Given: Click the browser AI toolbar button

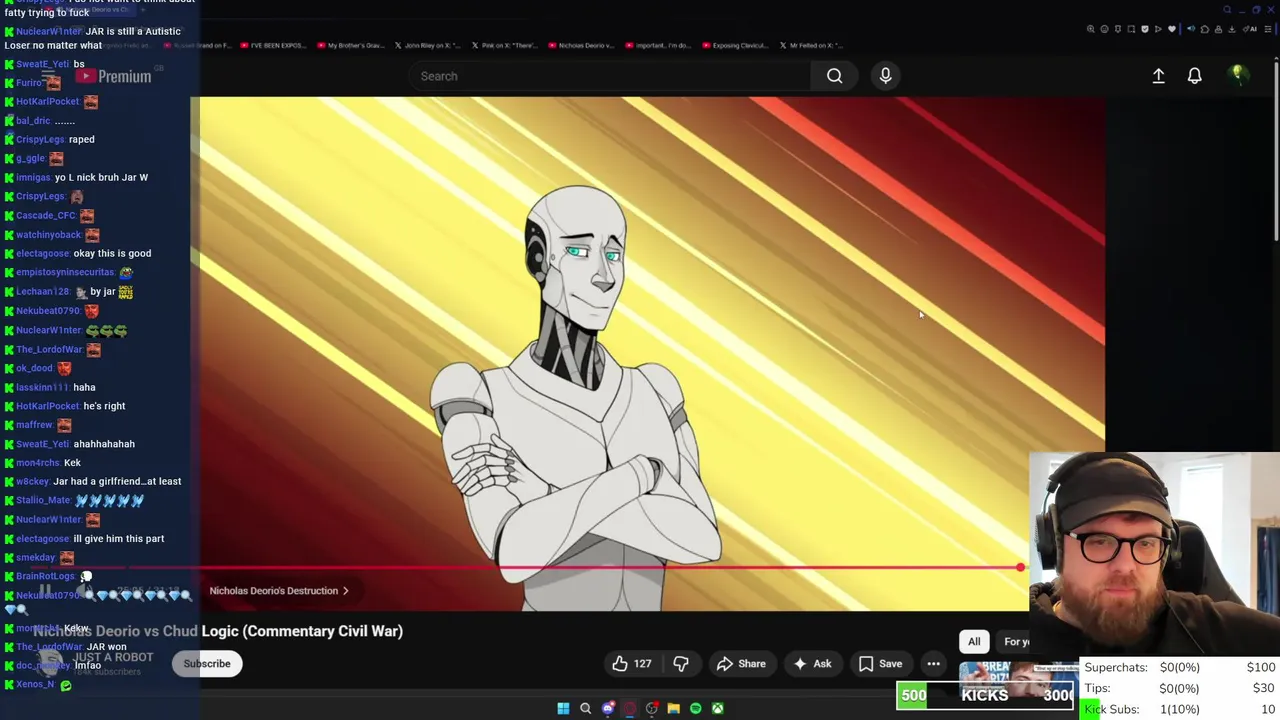Looking at the screenshot, I should pyautogui.click(x=1250, y=29).
